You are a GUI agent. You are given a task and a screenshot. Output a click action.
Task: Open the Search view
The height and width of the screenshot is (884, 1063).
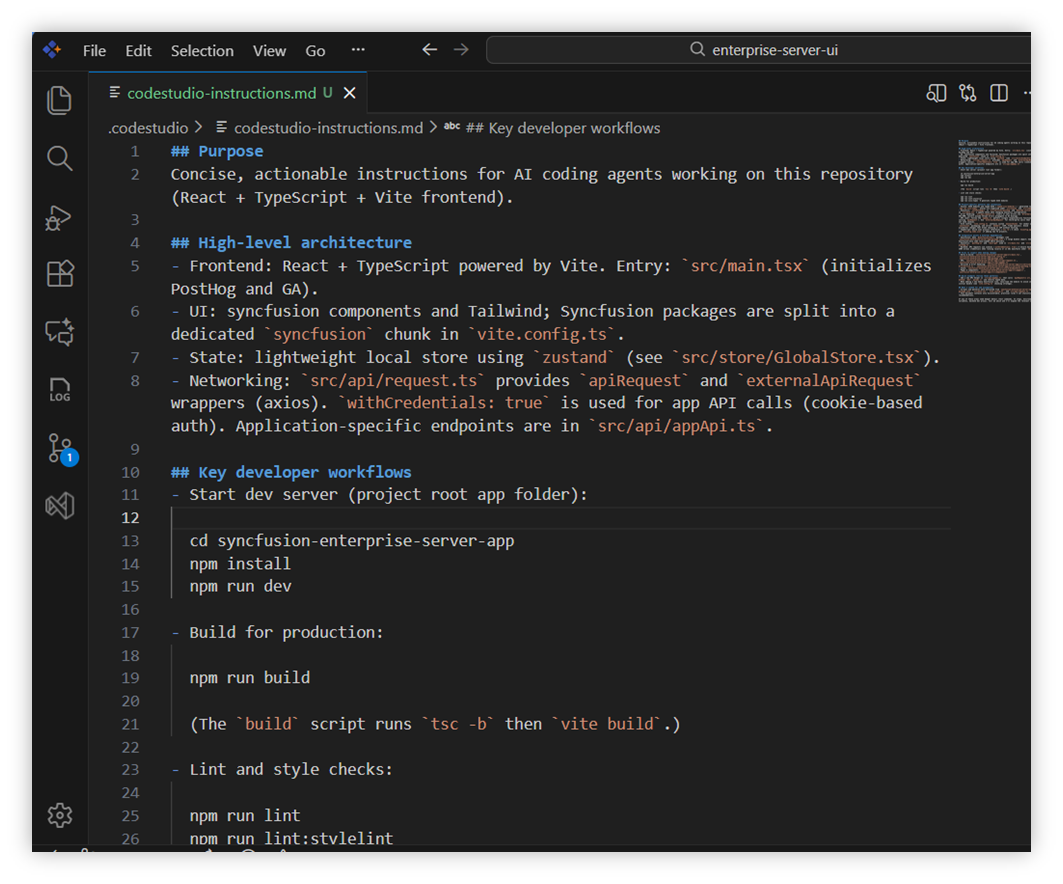[59, 158]
